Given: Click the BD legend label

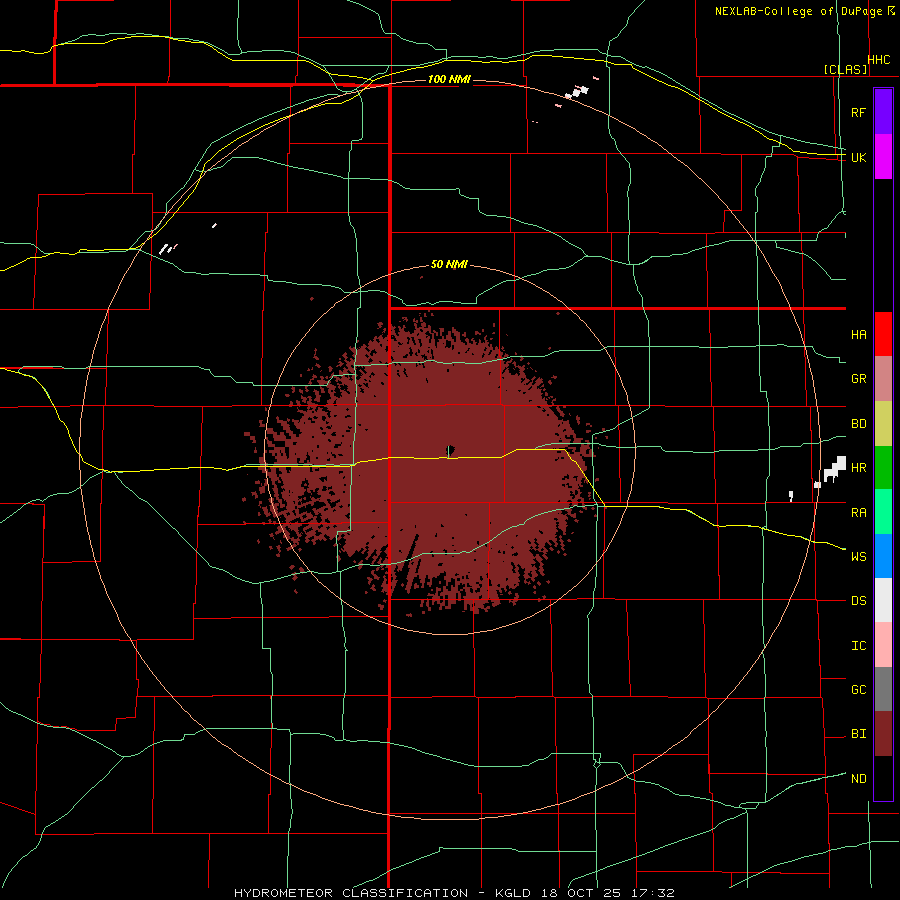Looking at the screenshot, I should point(858,424).
